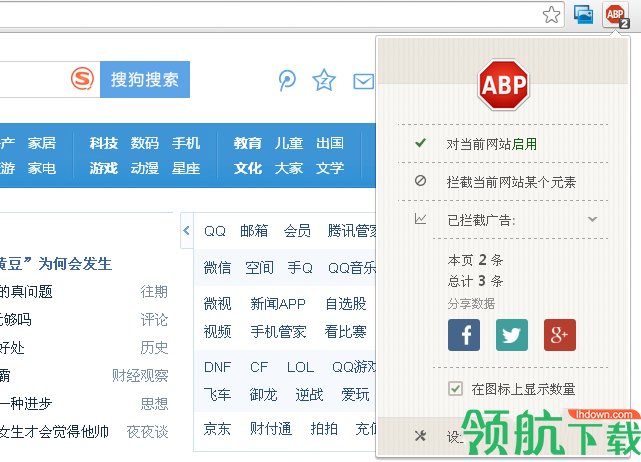Open the 手机 navigation category
Image resolution: width=641 pixels, height=462 pixels.
pyautogui.click(x=186, y=143)
